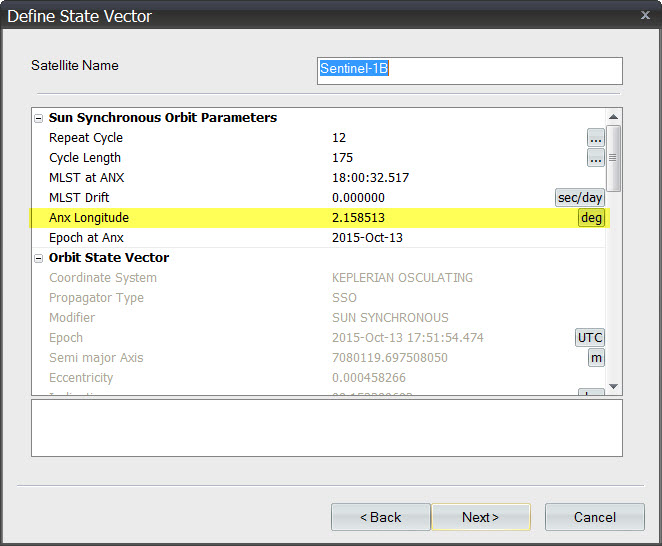Click the UTC button beside Epoch
Screen dimensions: 662x546
pyautogui.click(x=590, y=338)
